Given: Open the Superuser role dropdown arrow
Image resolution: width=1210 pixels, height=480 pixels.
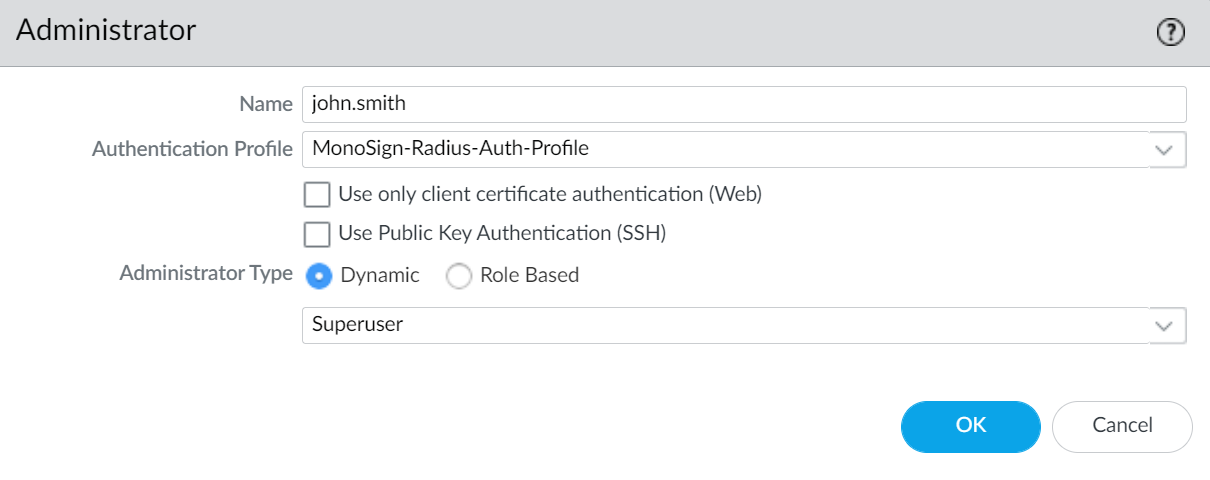Looking at the screenshot, I should click(1163, 325).
